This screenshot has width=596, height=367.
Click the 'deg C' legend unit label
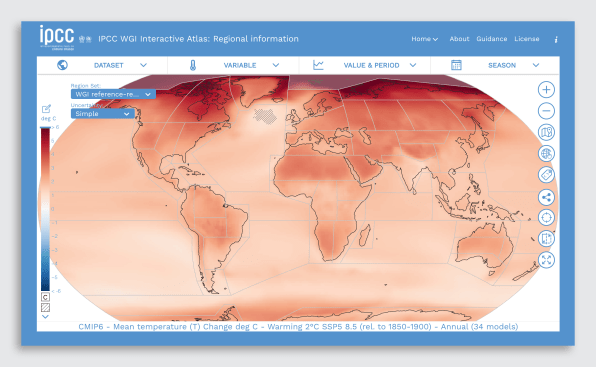click(x=48, y=119)
